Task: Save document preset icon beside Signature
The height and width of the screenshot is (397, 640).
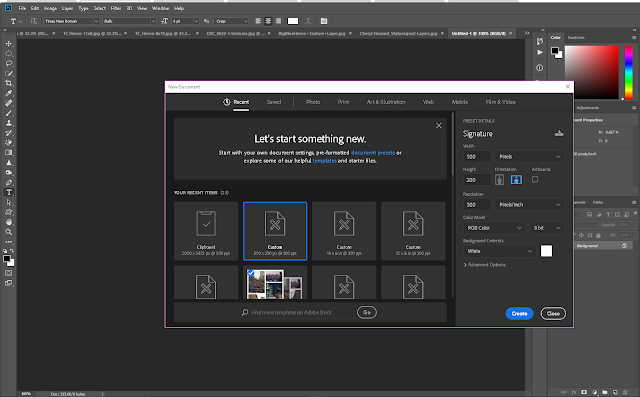Action: tap(559, 133)
